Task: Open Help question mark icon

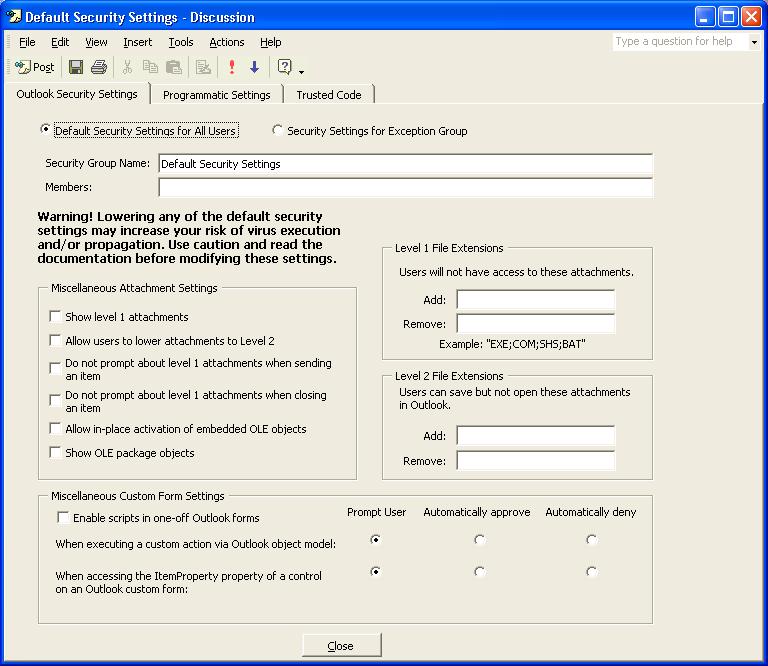Action: tap(285, 67)
